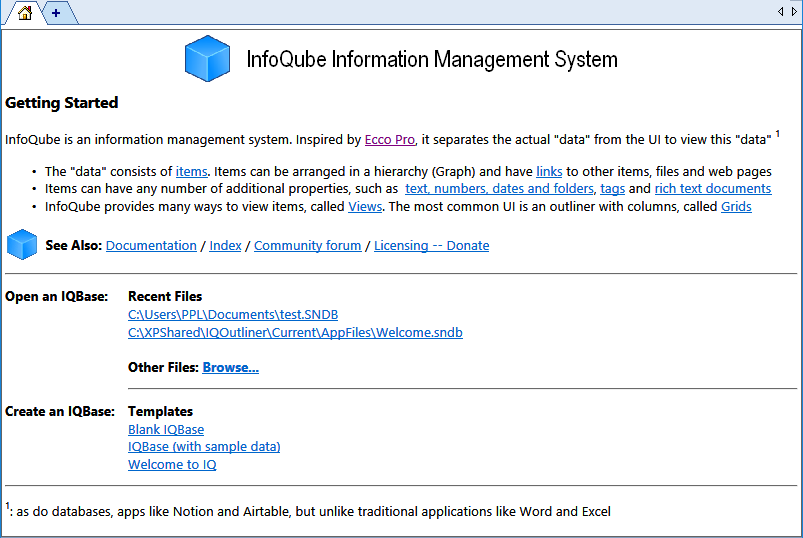Click the large InfoQube cube logo
This screenshot has width=803, height=538.
[207, 58]
